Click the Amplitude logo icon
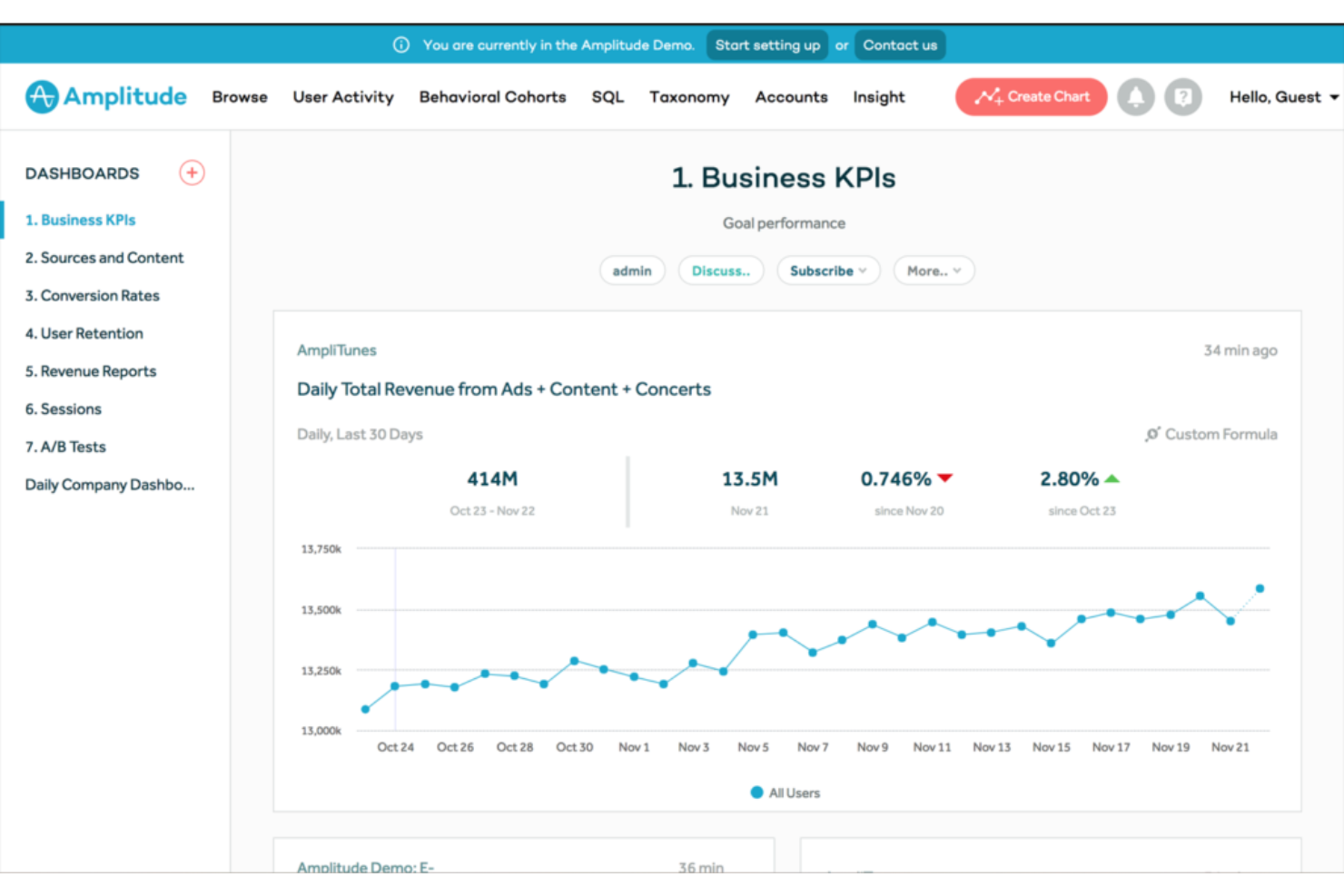Viewport: 1344px width, 896px height. click(x=42, y=96)
